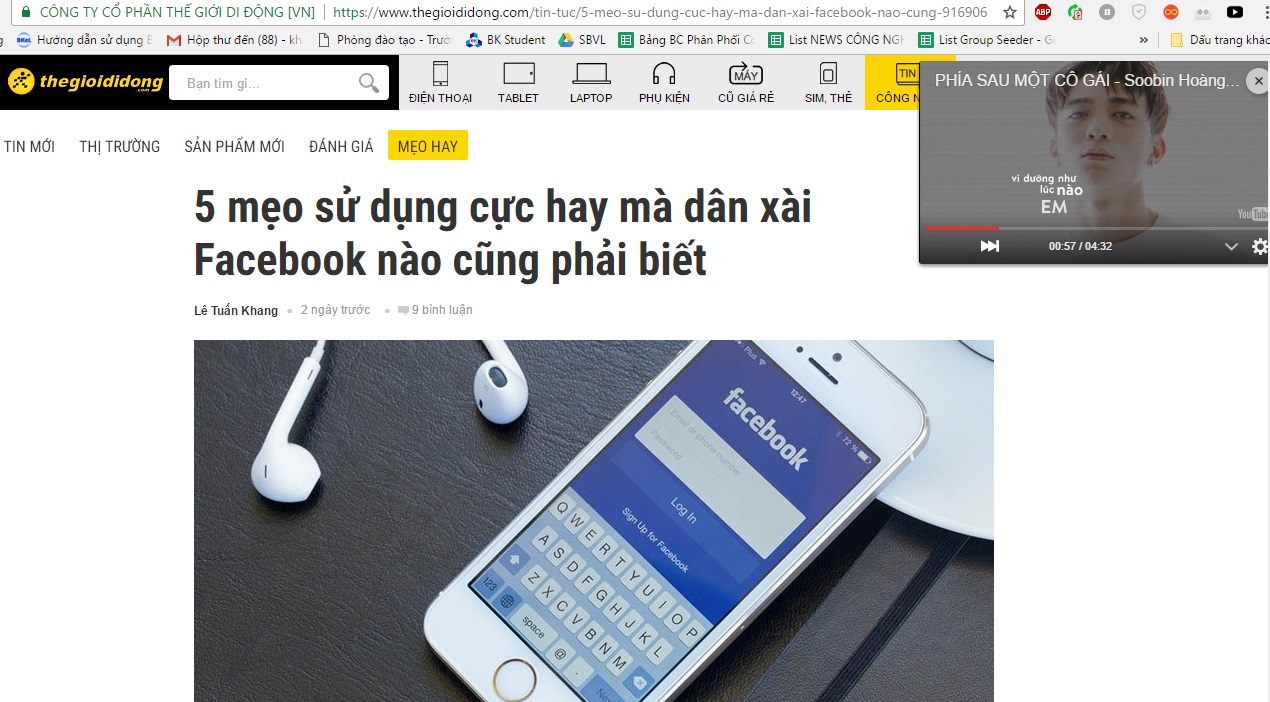Open the 9 bình luận comments link
This screenshot has height=702, width=1270.
(x=435, y=310)
